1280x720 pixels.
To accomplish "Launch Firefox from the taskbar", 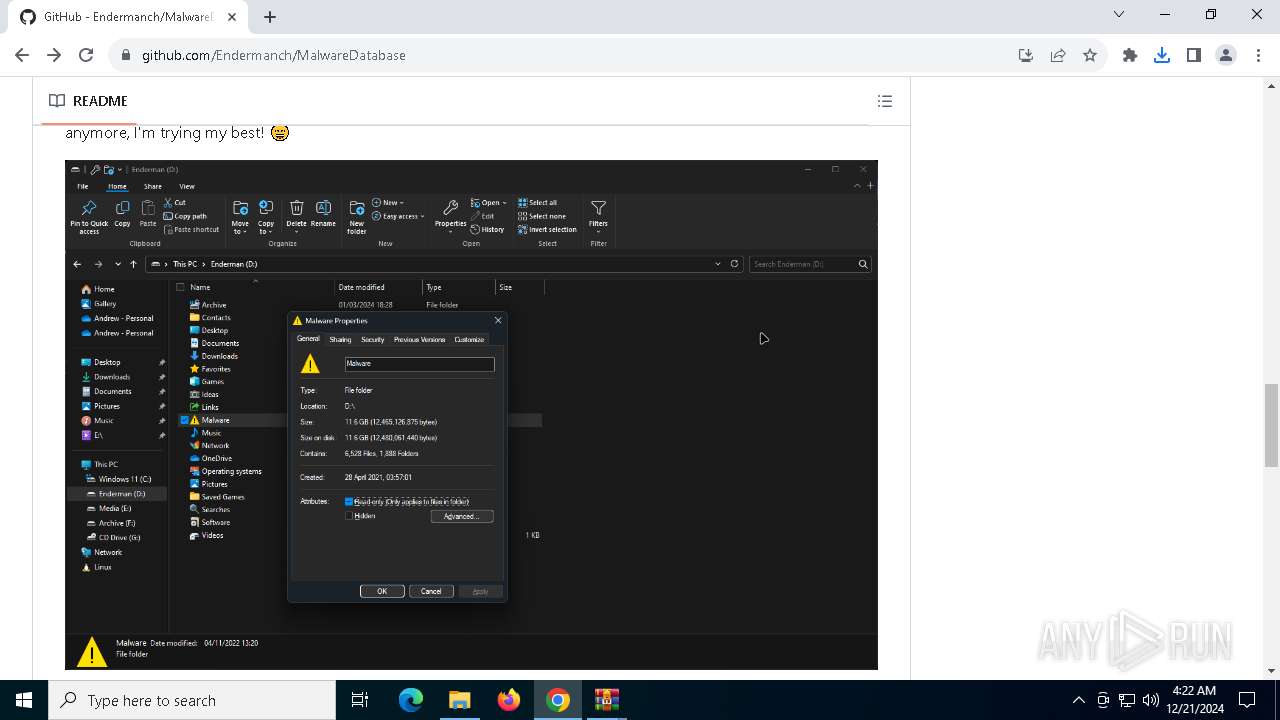I will pos(509,700).
